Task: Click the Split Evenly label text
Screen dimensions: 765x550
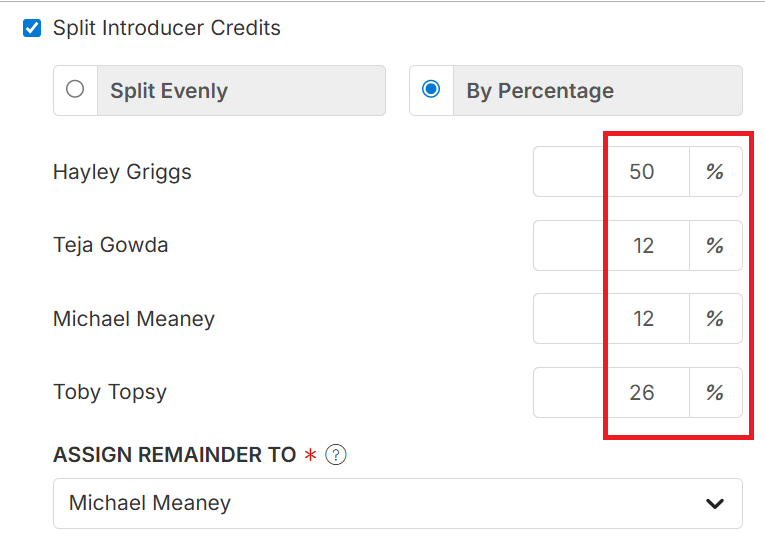Action: pos(169,91)
